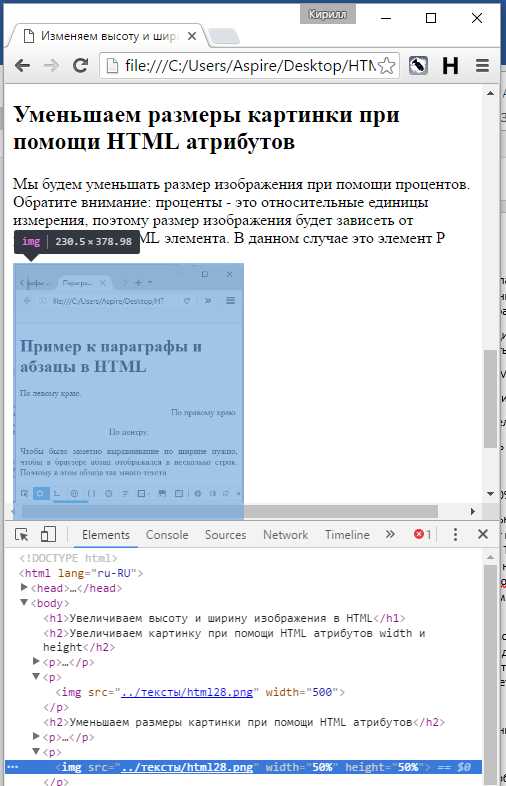Screen dimensions: 506x786
Task: Switch to Elements tab
Action: (x=105, y=535)
